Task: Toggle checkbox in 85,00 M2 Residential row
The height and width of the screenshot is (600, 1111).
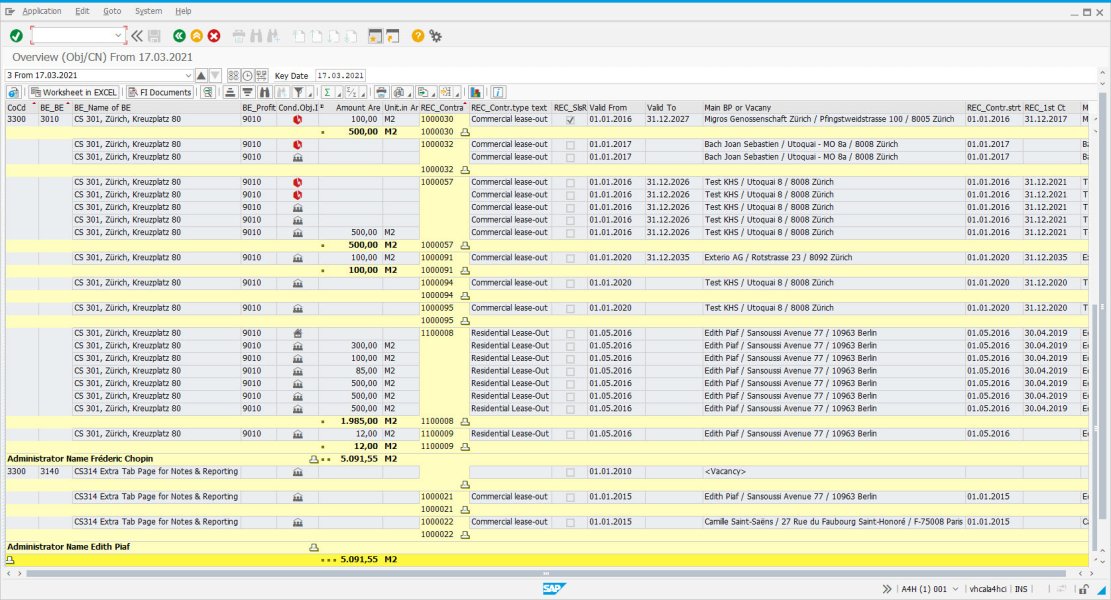Action: coord(570,371)
